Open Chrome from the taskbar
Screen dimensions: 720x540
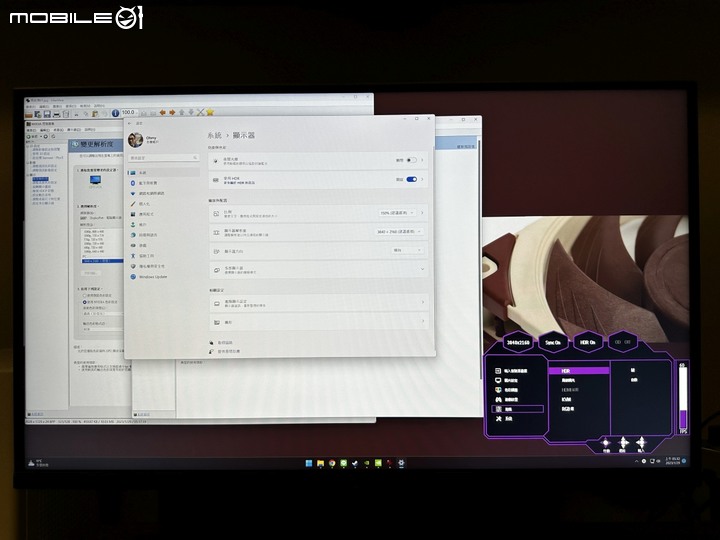(x=332, y=463)
